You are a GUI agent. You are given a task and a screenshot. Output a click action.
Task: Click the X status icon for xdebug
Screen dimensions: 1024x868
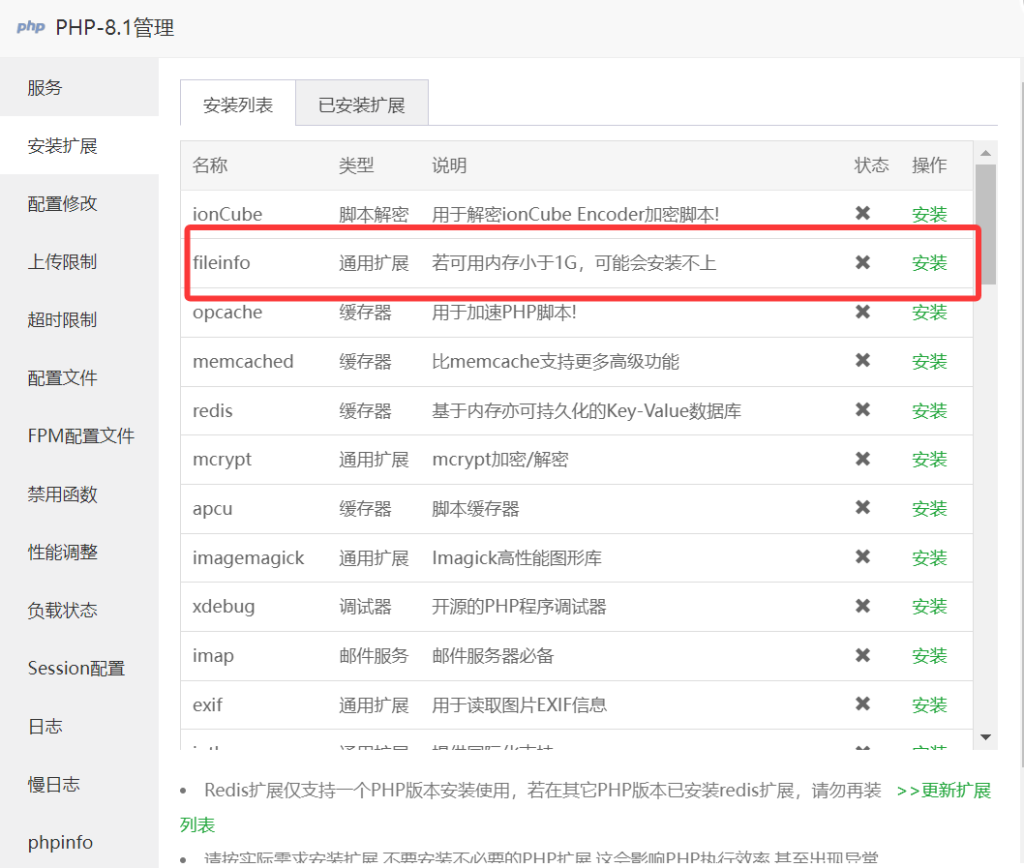(x=863, y=606)
